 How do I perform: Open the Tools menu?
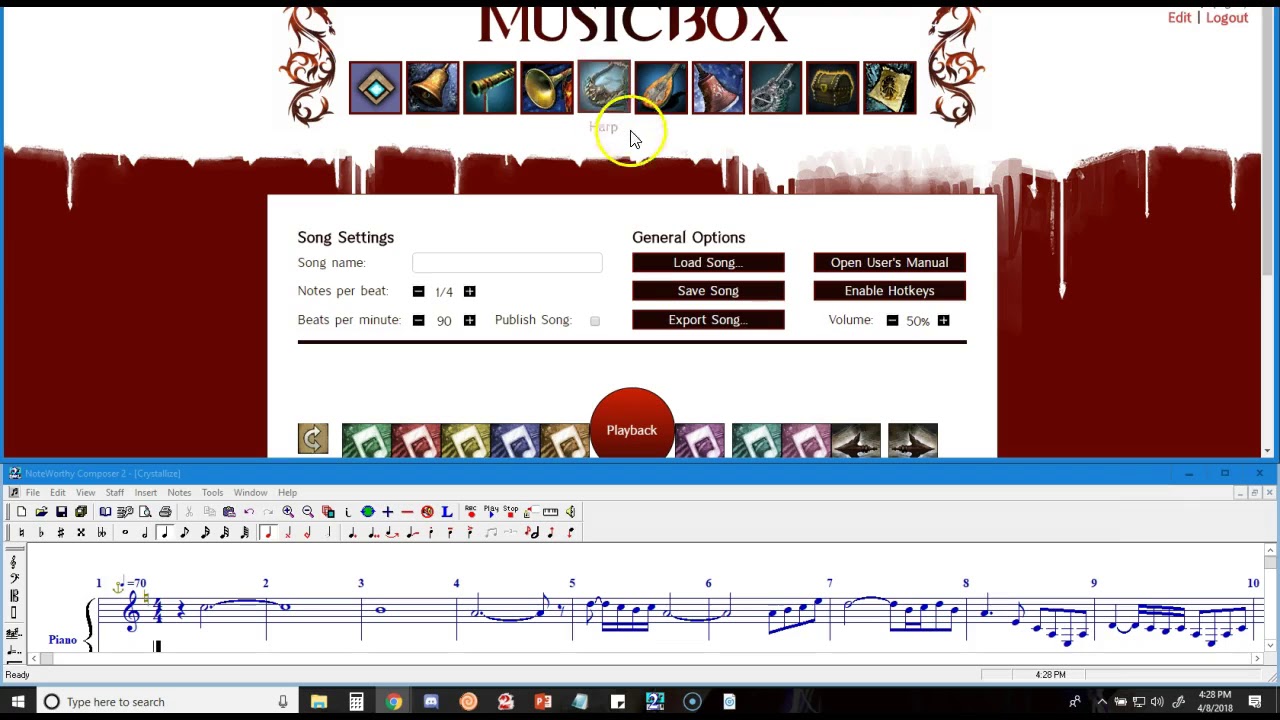click(212, 492)
